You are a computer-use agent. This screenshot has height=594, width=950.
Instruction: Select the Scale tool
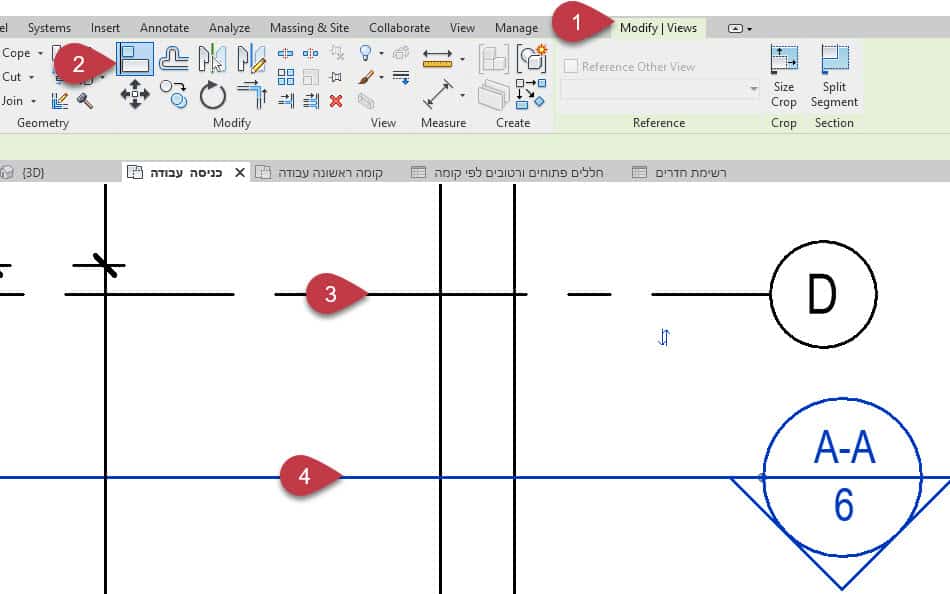click(310, 77)
